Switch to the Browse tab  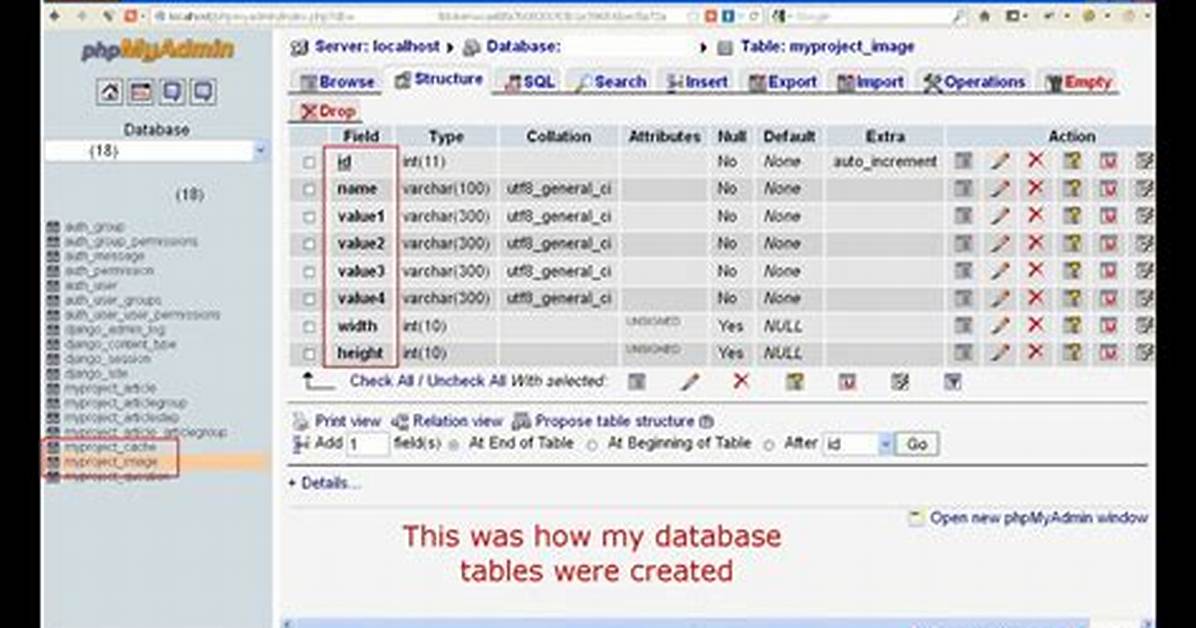(x=337, y=82)
